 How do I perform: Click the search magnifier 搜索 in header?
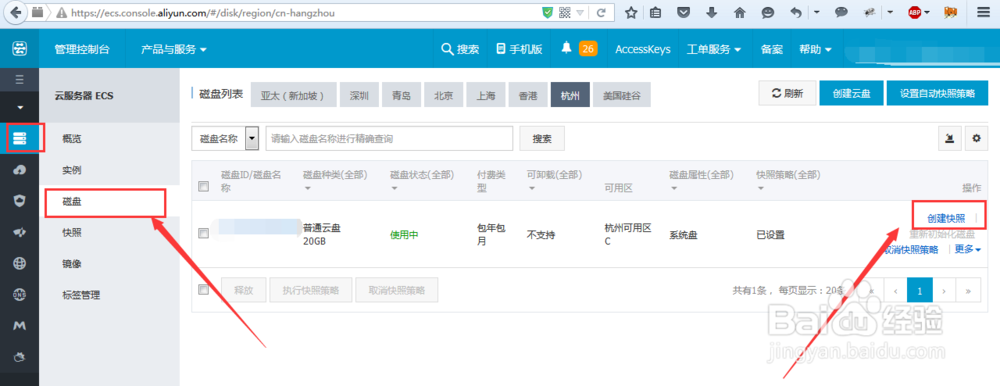pos(460,49)
